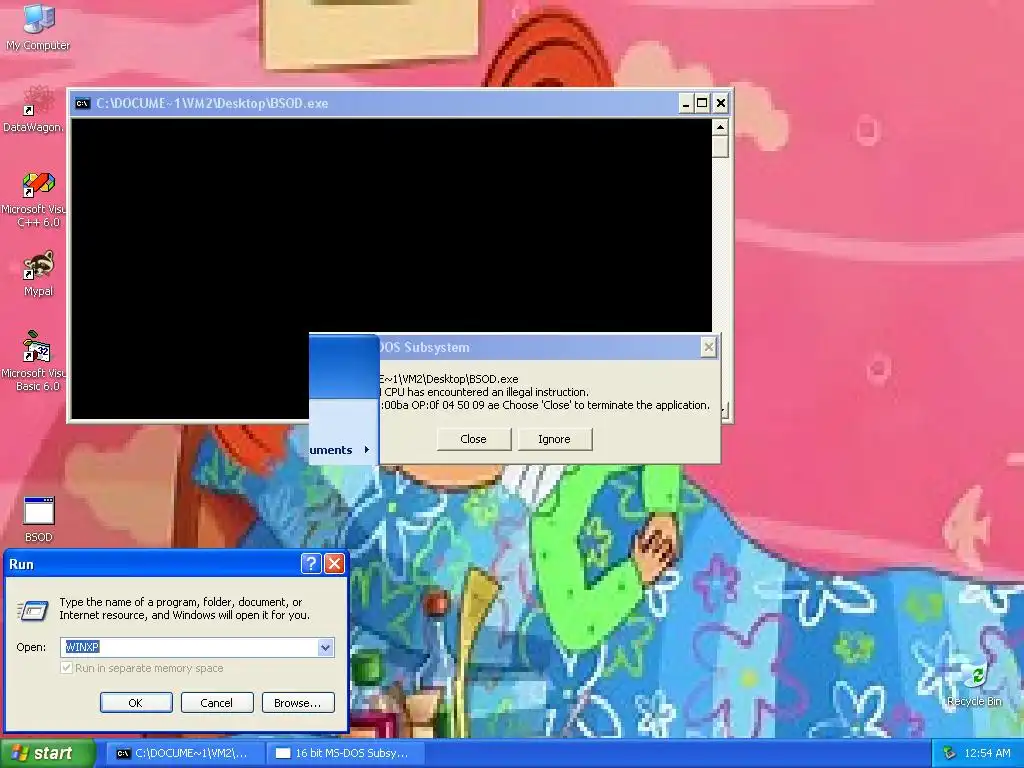
Task: Select Microsoft Visual Basic 6.0 shortcut
Action: pos(33,361)
